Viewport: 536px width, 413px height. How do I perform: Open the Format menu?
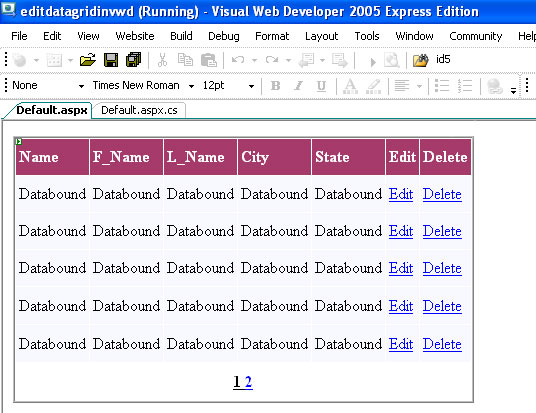coord(272,36)
